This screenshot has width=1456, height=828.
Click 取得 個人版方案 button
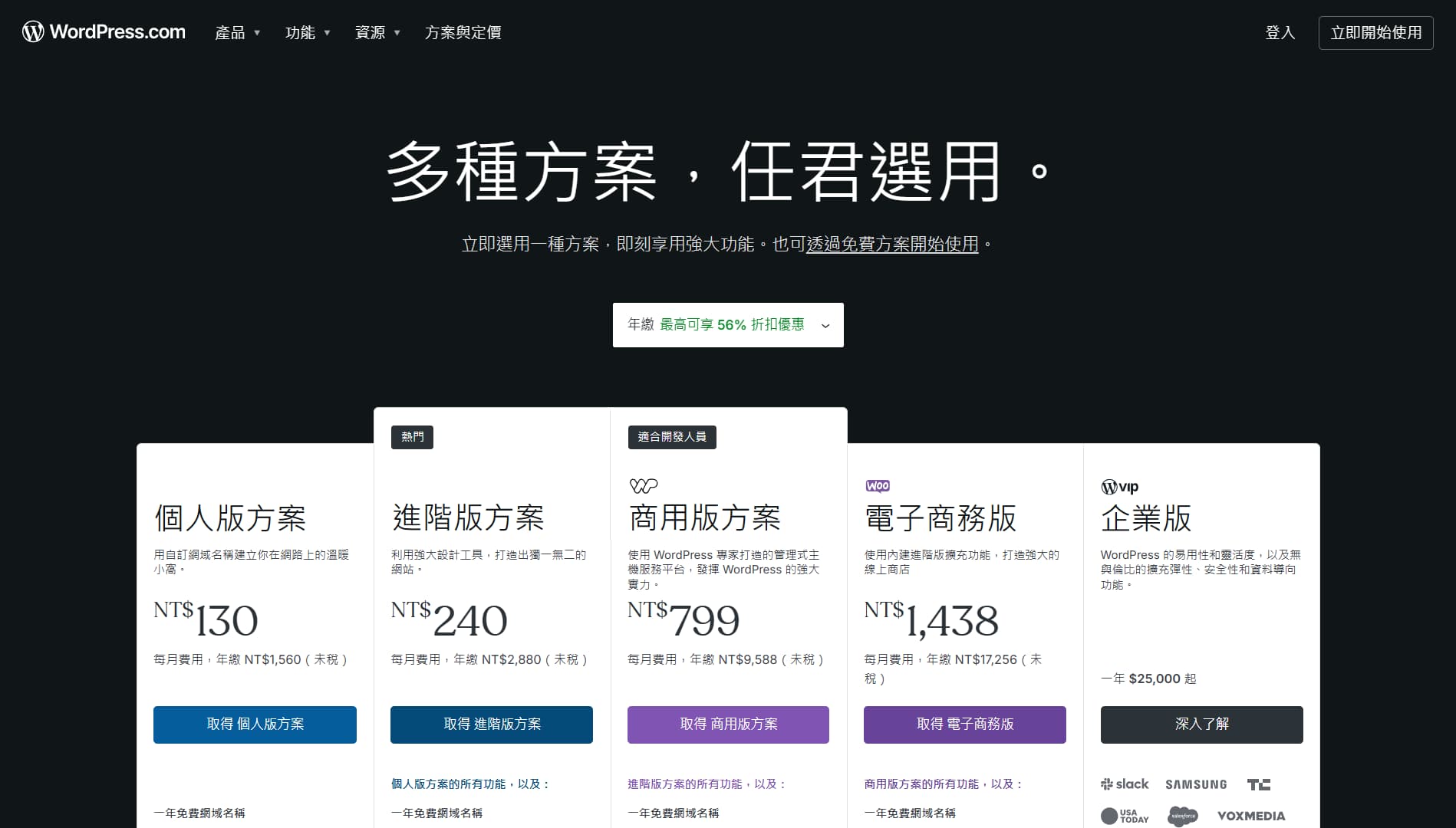[255, 724]
